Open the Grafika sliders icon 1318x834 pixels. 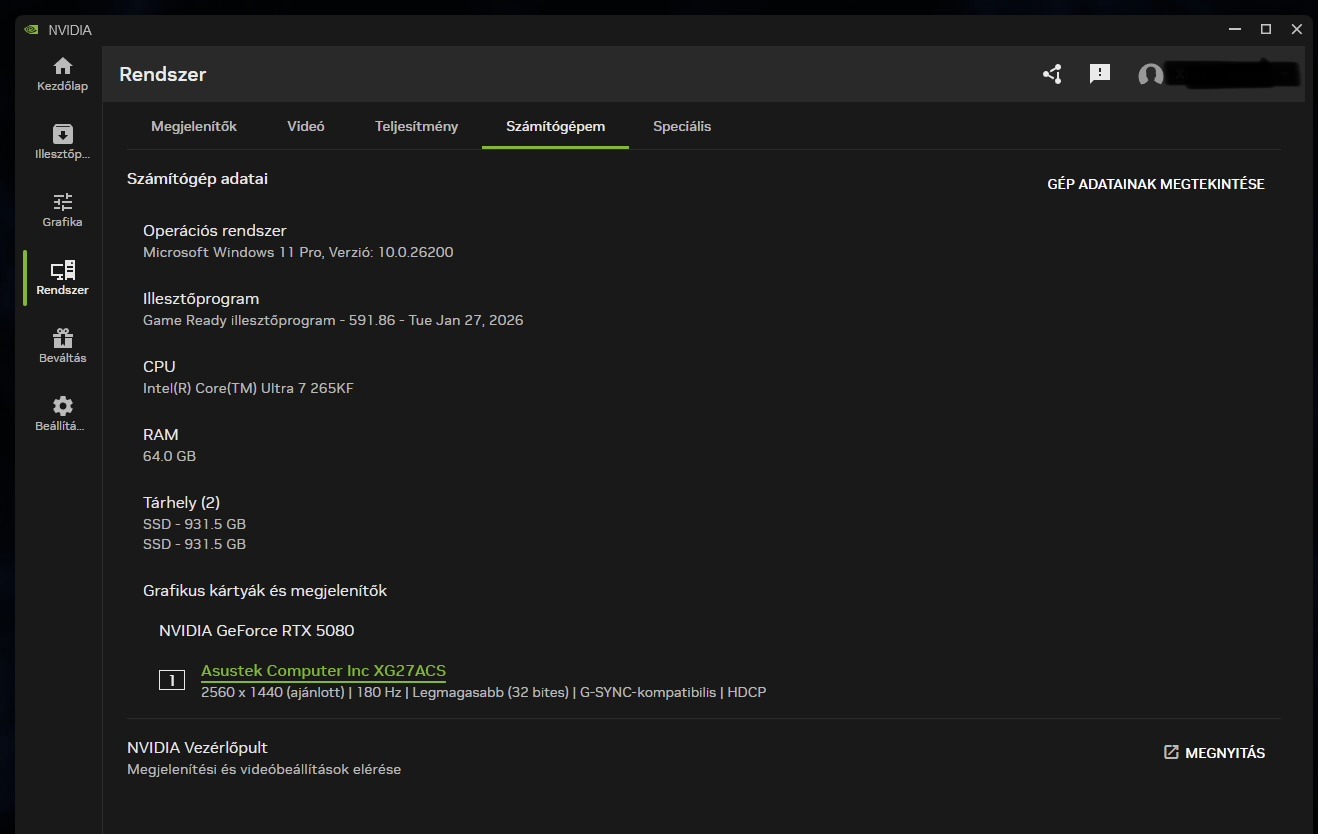[63, 202]
